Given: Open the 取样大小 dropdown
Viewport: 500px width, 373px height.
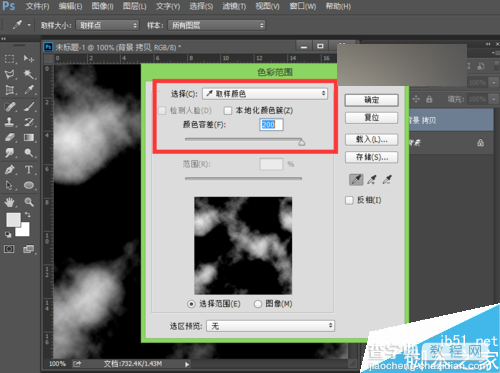Looking at the screenshot, I should (107, 25).
